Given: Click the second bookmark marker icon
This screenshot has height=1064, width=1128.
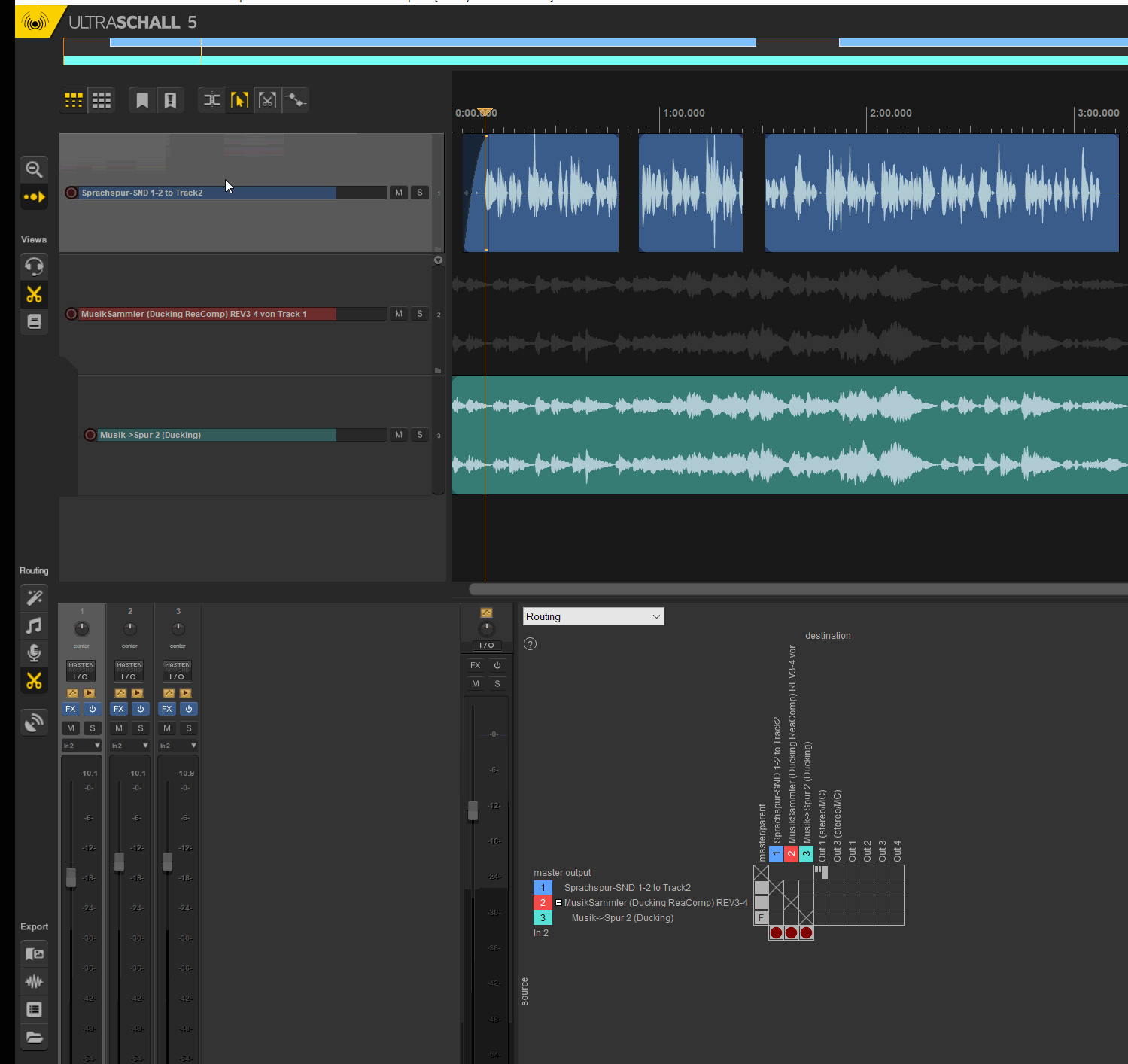Looking at the screenshot, I should [170, 100].
